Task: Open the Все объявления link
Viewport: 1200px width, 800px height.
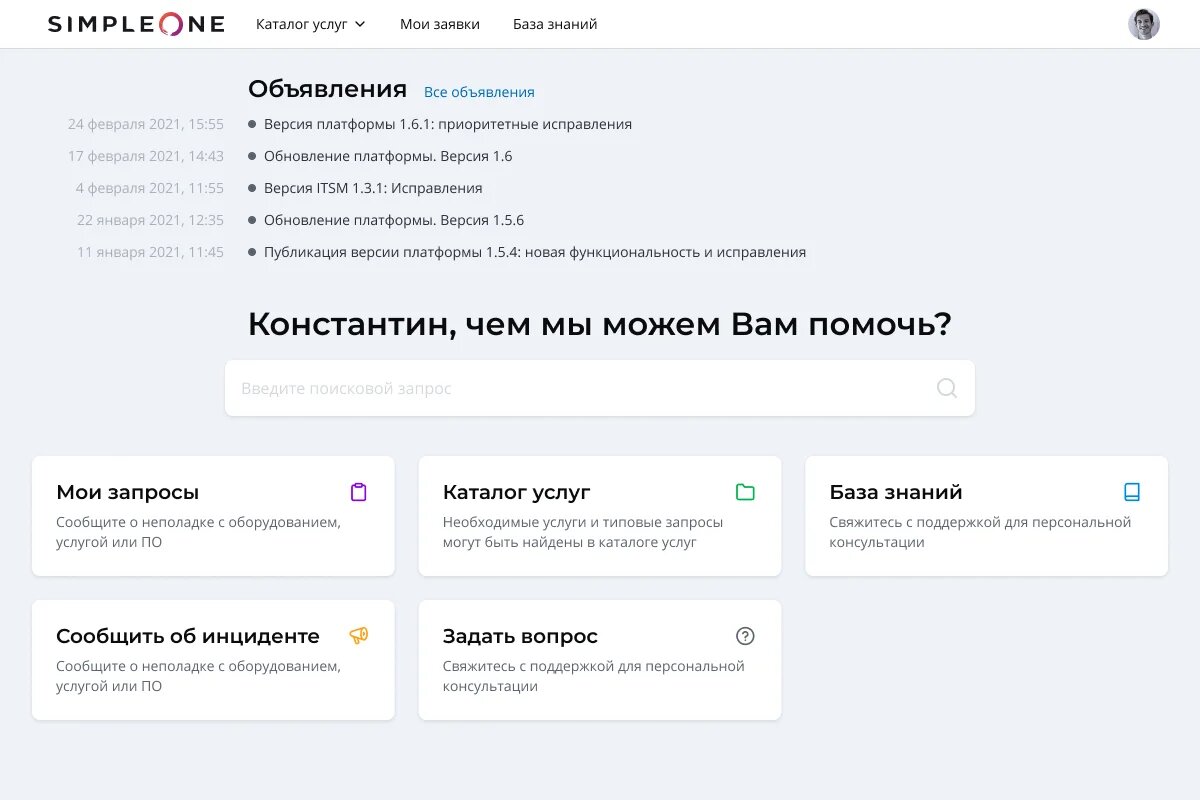Action: 480,91
